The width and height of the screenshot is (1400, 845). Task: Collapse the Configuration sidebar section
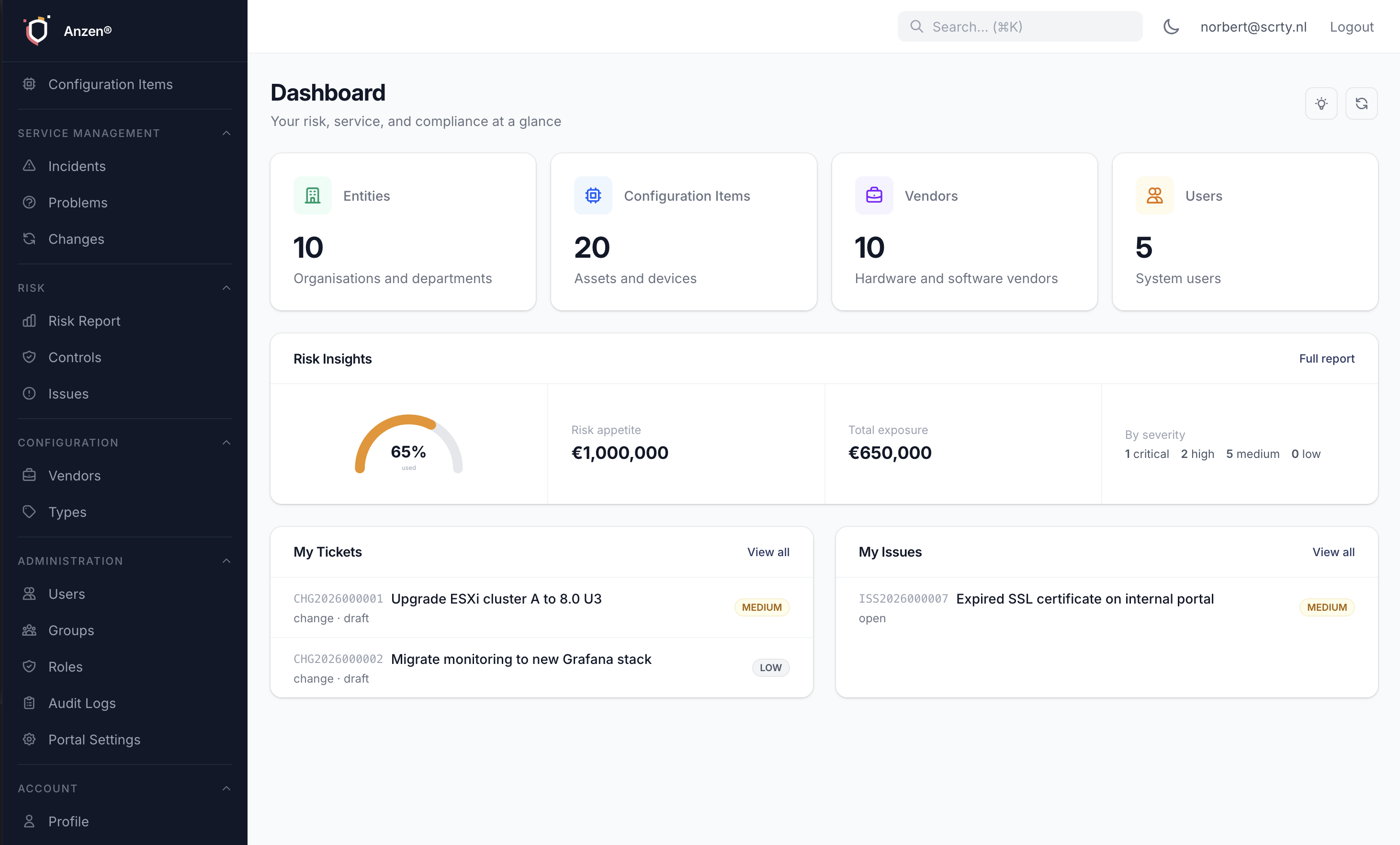[x=226, y=443]
